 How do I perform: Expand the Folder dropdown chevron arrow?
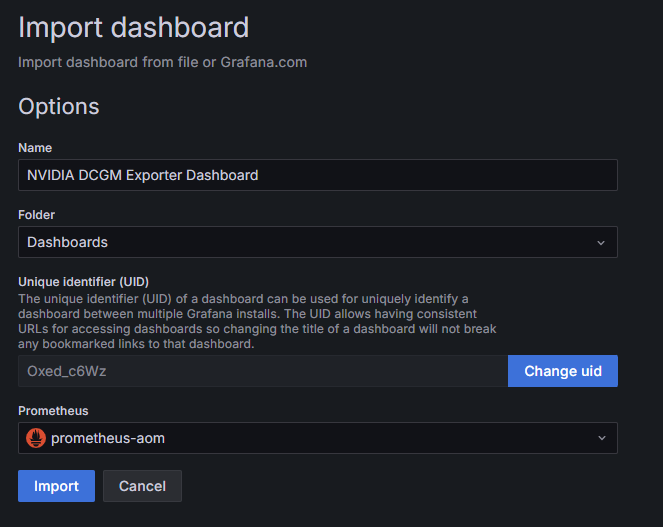point(601,243)
